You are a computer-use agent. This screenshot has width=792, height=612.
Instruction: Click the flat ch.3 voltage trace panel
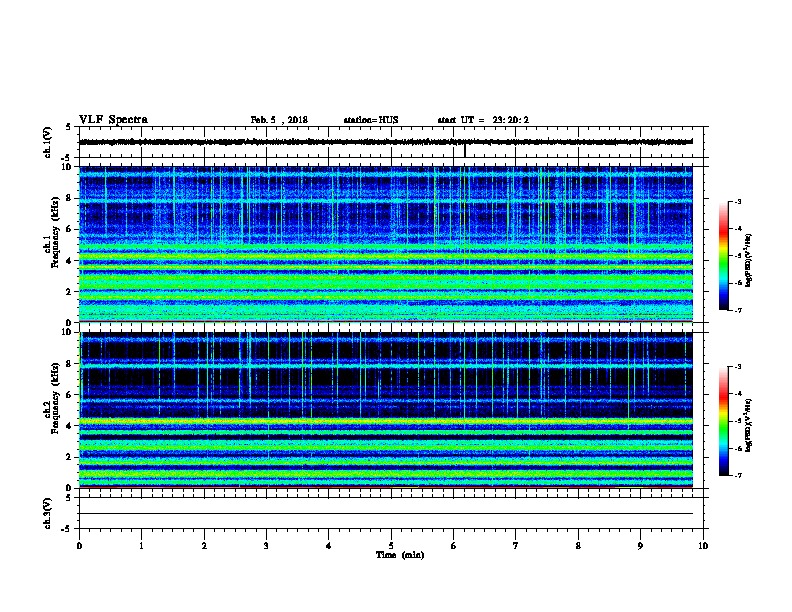point(391,513)
